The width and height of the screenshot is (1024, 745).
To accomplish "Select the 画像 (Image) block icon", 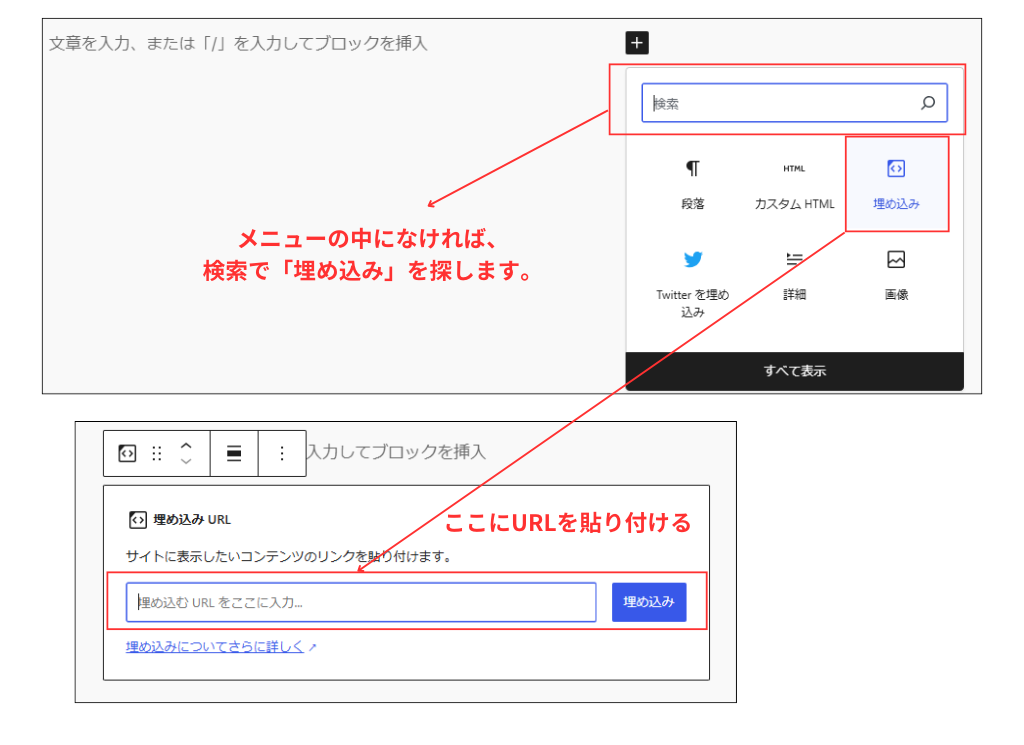I will pos(896,259).
